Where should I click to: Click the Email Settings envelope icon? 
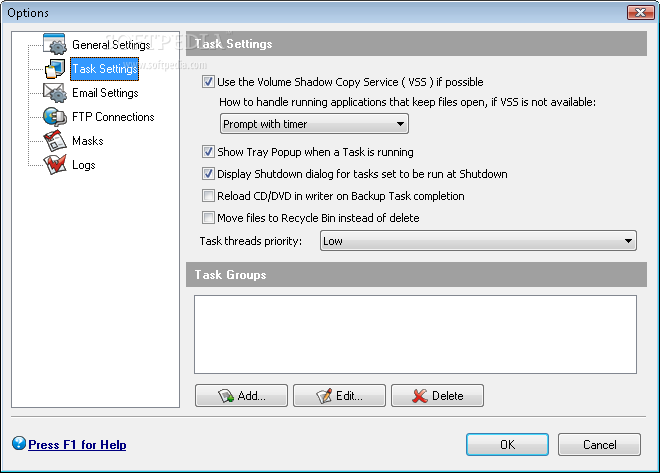[x=55, y=93]
